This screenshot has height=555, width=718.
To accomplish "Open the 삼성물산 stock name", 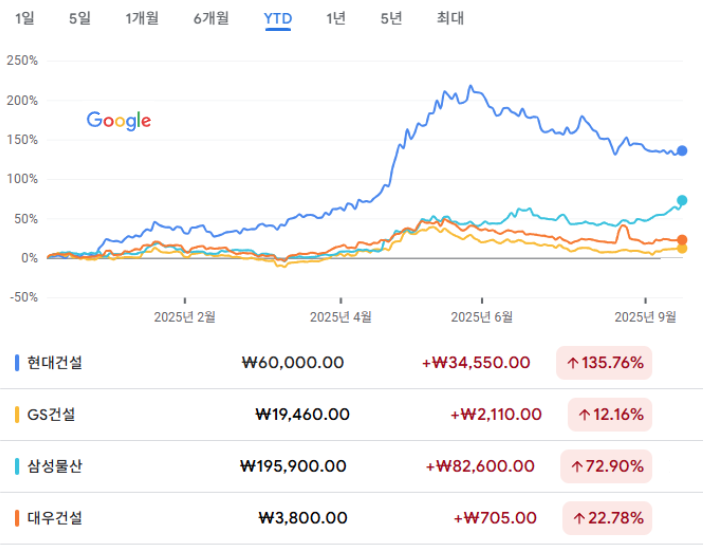I will coord(55,466).
